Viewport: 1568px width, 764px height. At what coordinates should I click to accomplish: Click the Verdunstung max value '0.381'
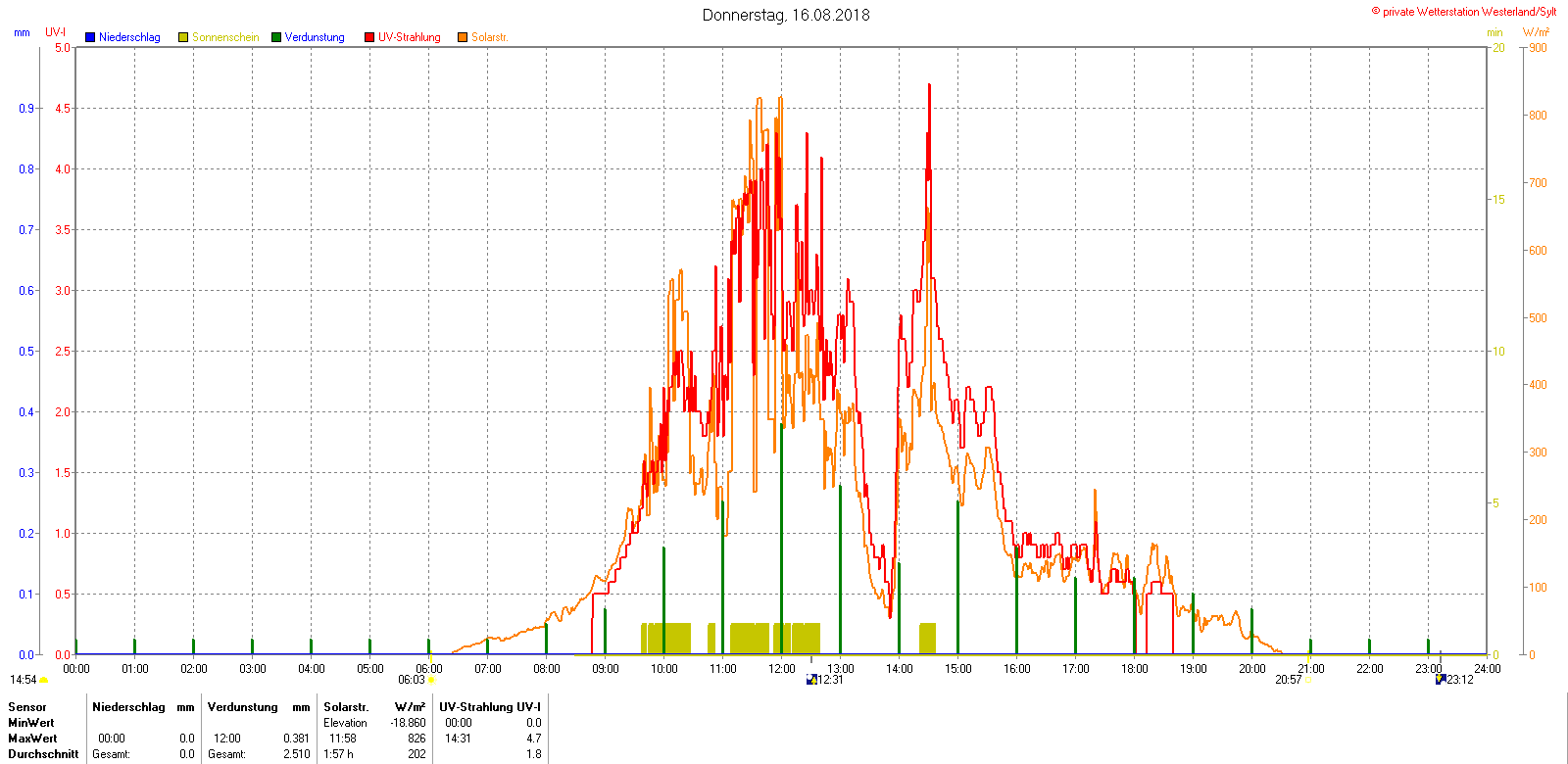pos(297,739)
